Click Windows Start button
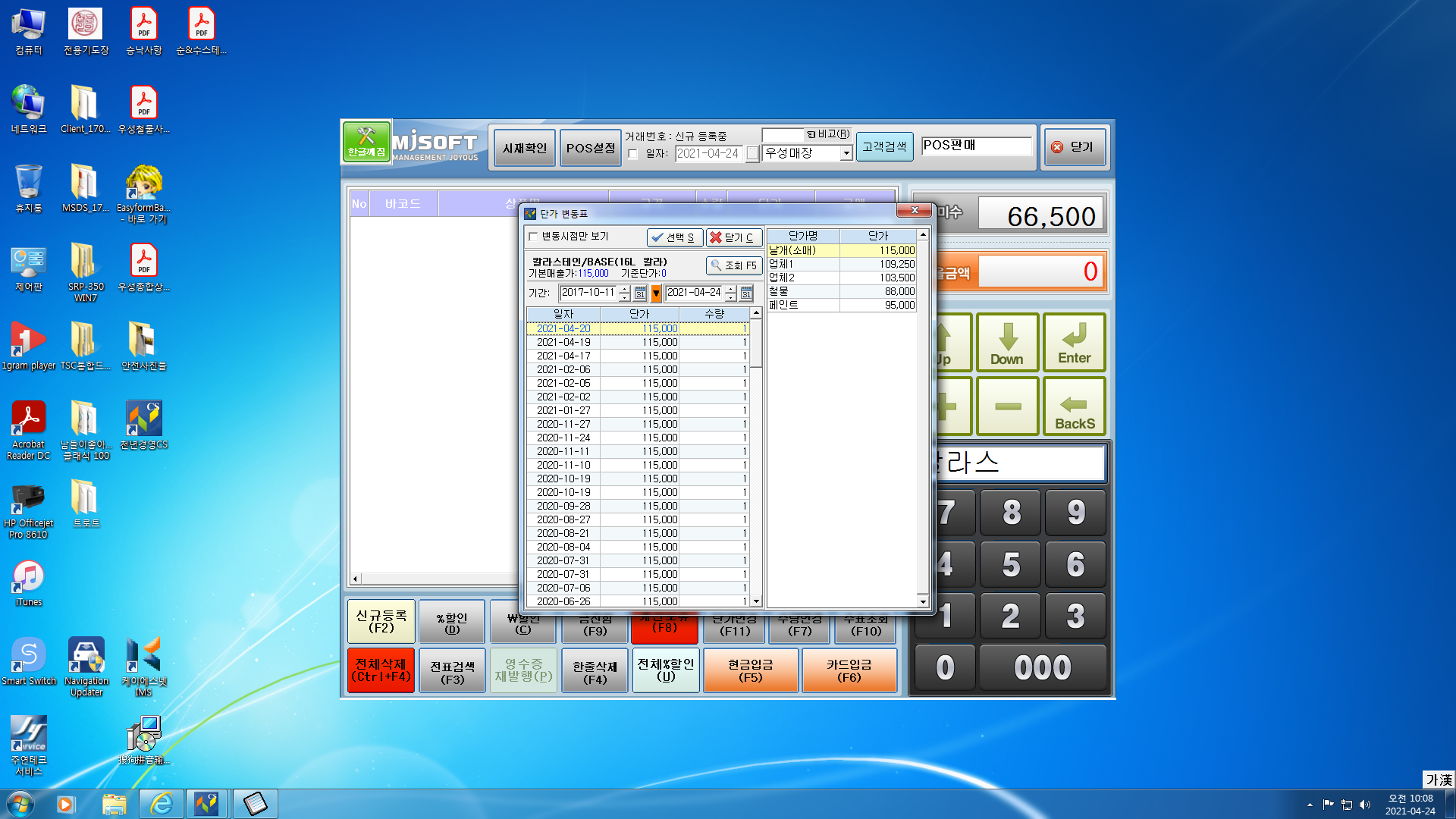Screen dimensions: 1456x819 click(x=20, y=804)
